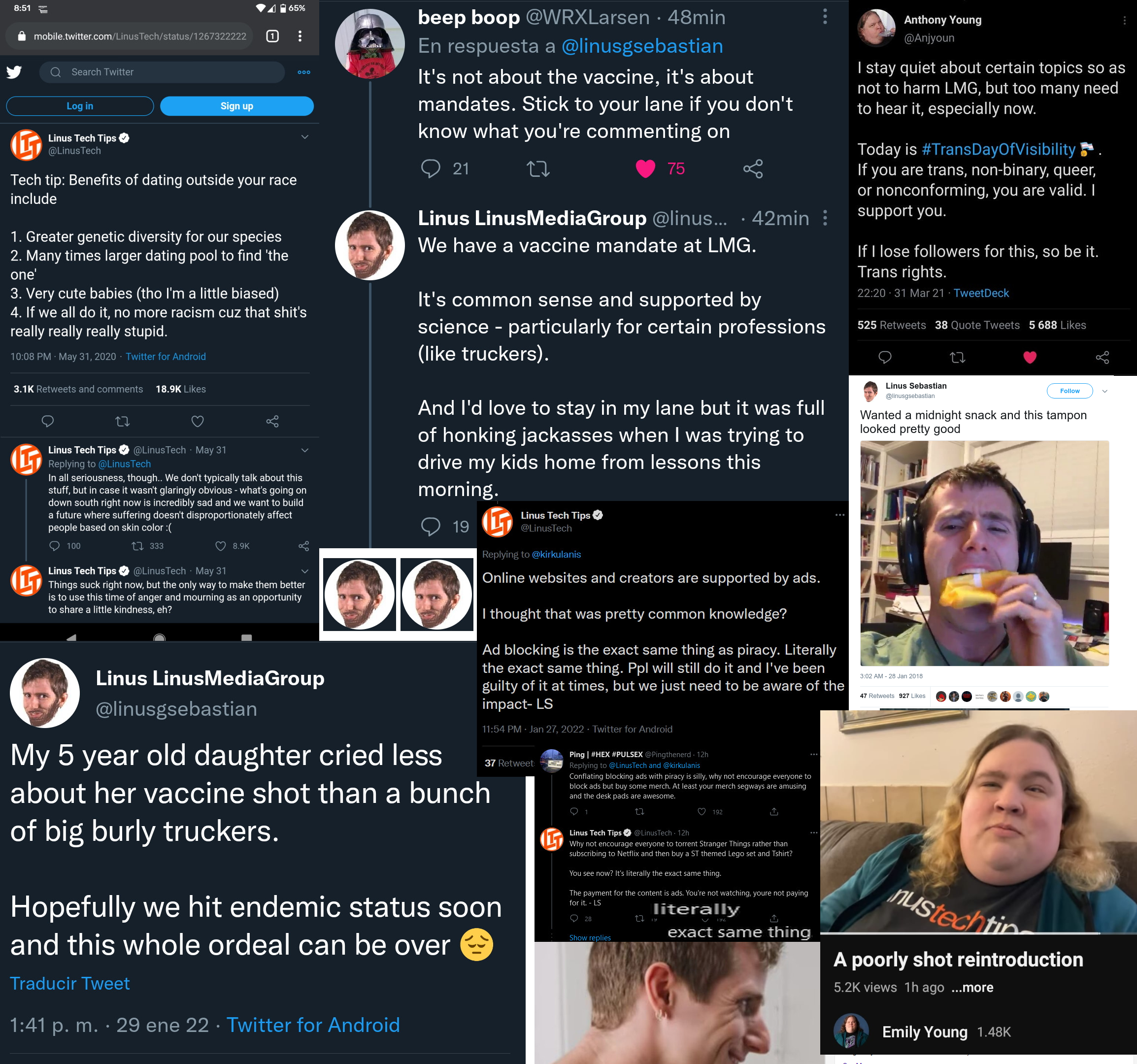Open more options on beep boop tweet
This screenshot has width=1137, height=1064.
[x=825, y=17]
